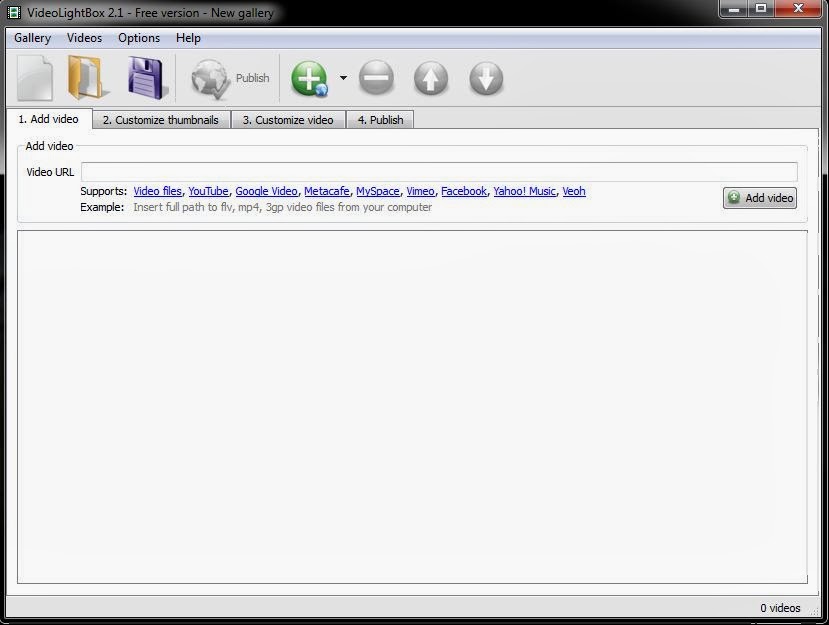Viewport: 829px width, 625px height.
Task: Expand the dropdown arrow beside Add video icon
Action: click(343, 78)
